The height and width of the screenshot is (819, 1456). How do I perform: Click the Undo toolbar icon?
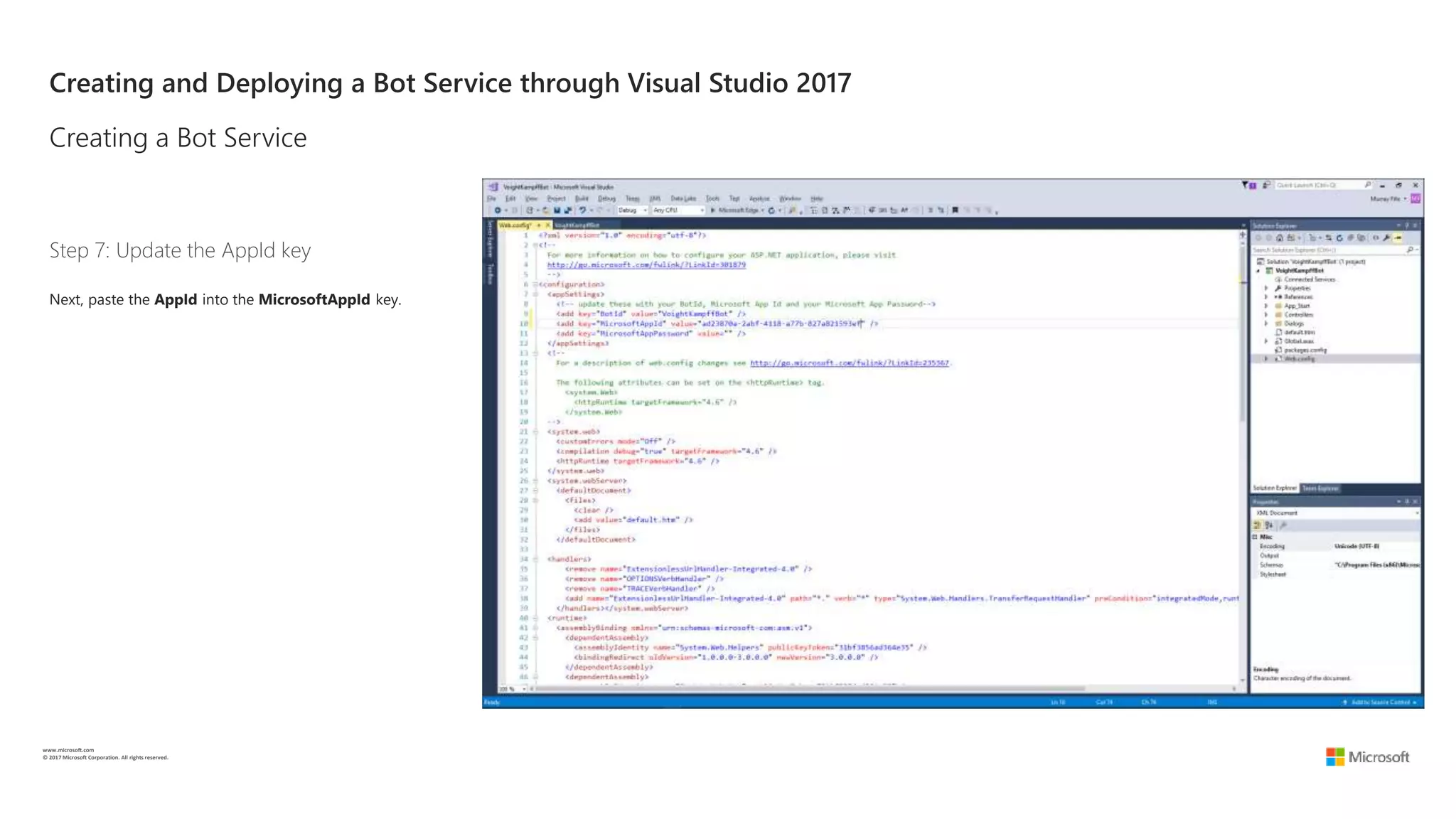[582, 210]
